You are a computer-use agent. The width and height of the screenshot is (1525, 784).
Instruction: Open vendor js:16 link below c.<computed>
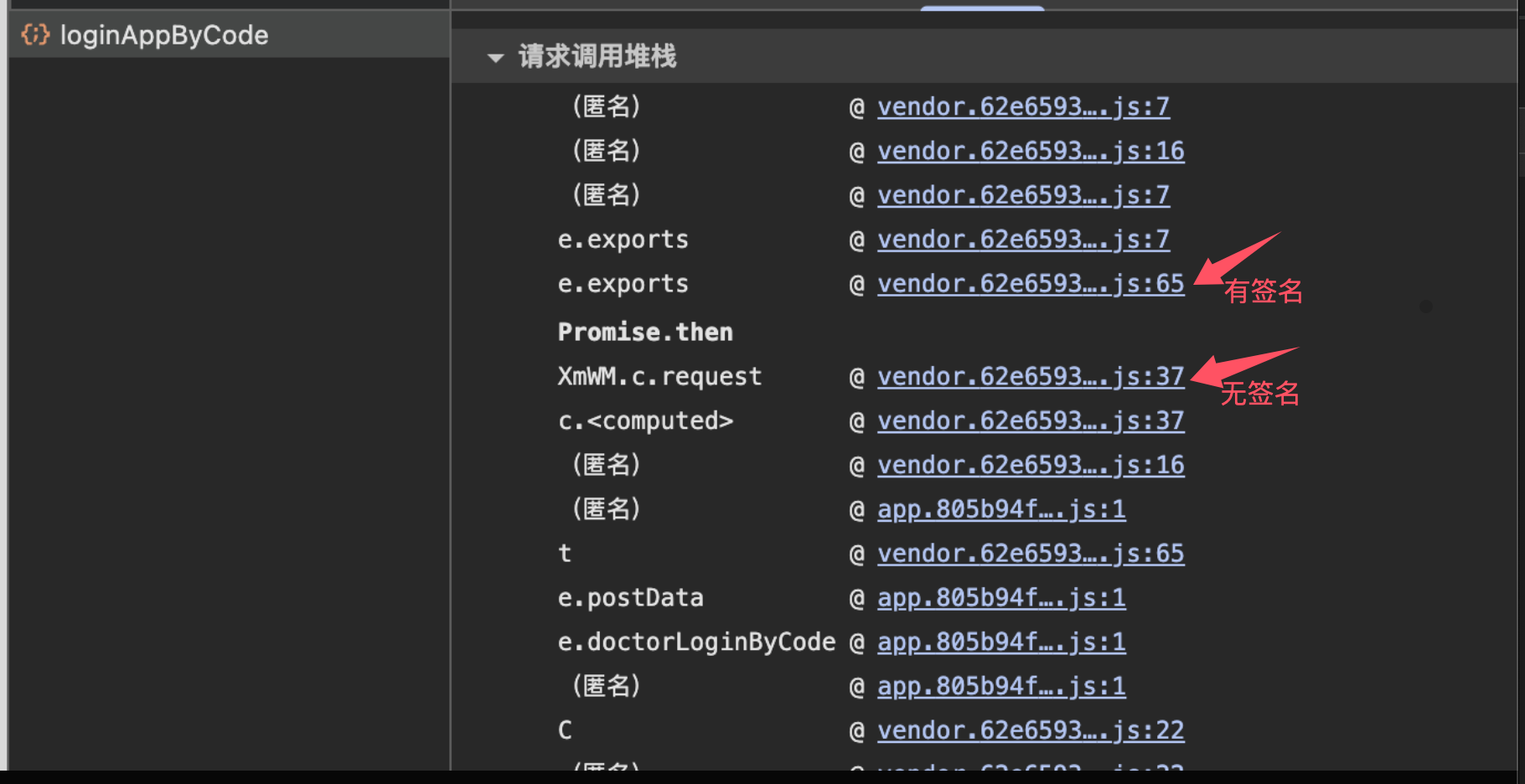1030,466
